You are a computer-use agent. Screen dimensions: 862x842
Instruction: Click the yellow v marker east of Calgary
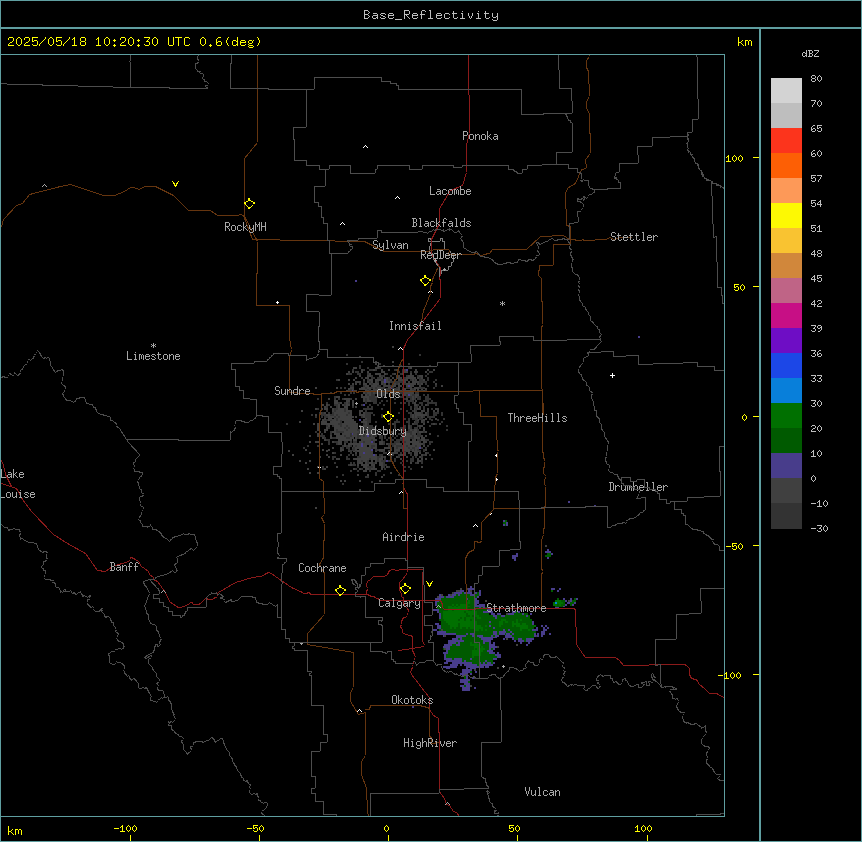click(429, 584)
